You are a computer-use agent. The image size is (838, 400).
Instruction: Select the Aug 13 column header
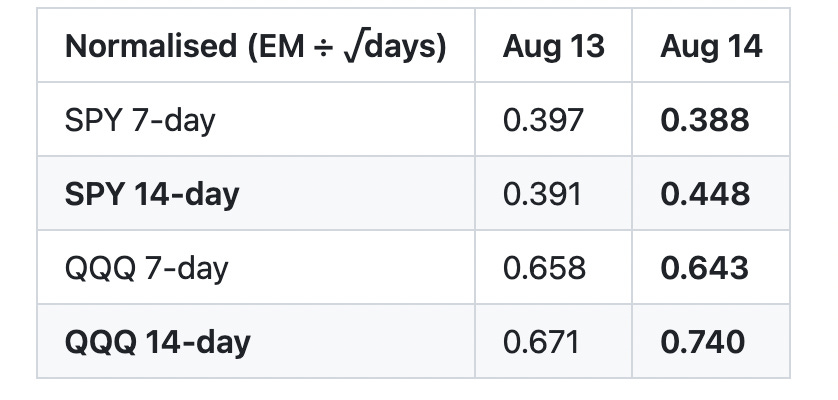pos(553,45)
